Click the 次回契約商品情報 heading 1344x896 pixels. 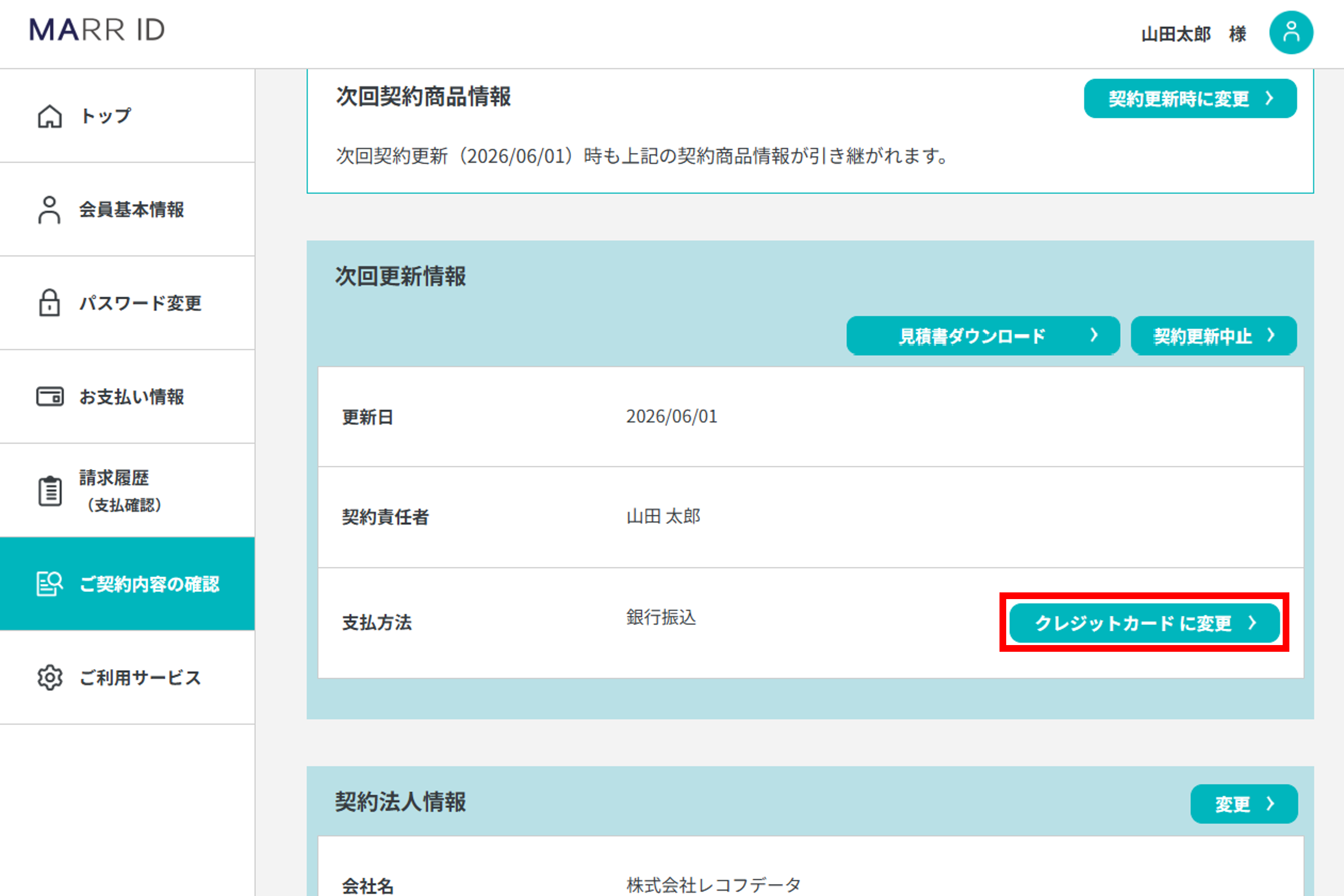click(424, 97)
